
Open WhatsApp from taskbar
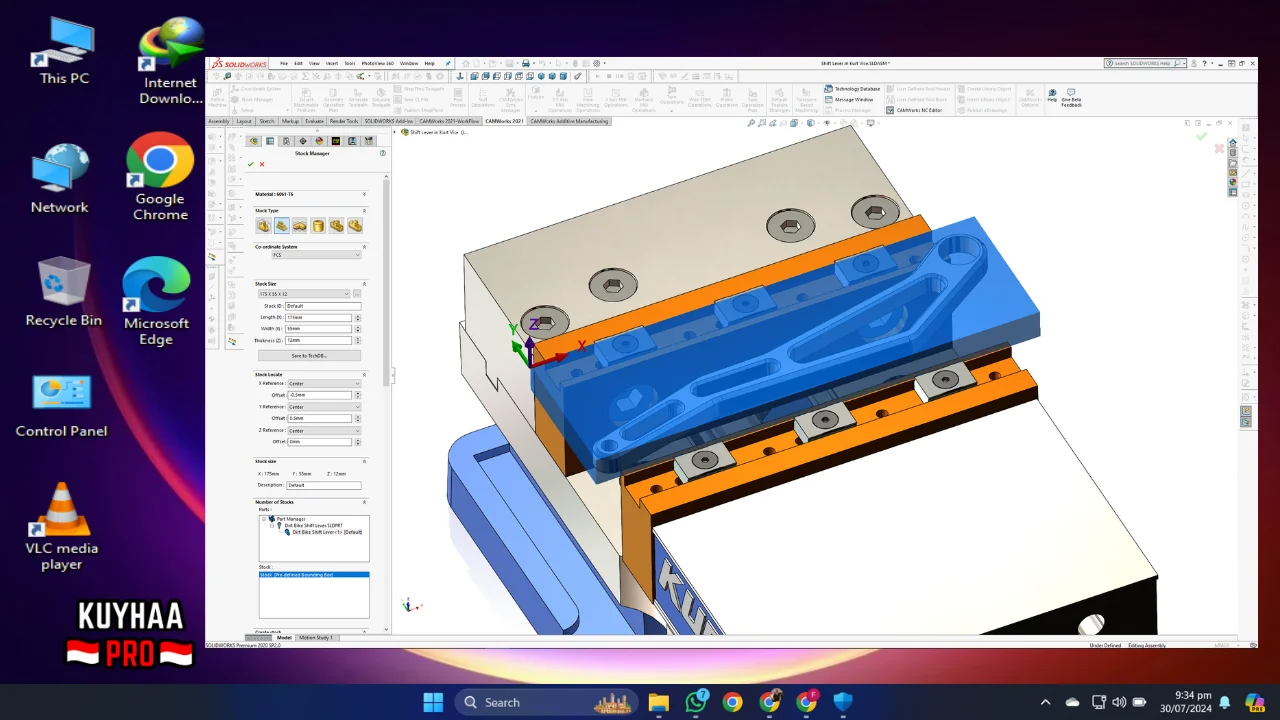(696, 702)
